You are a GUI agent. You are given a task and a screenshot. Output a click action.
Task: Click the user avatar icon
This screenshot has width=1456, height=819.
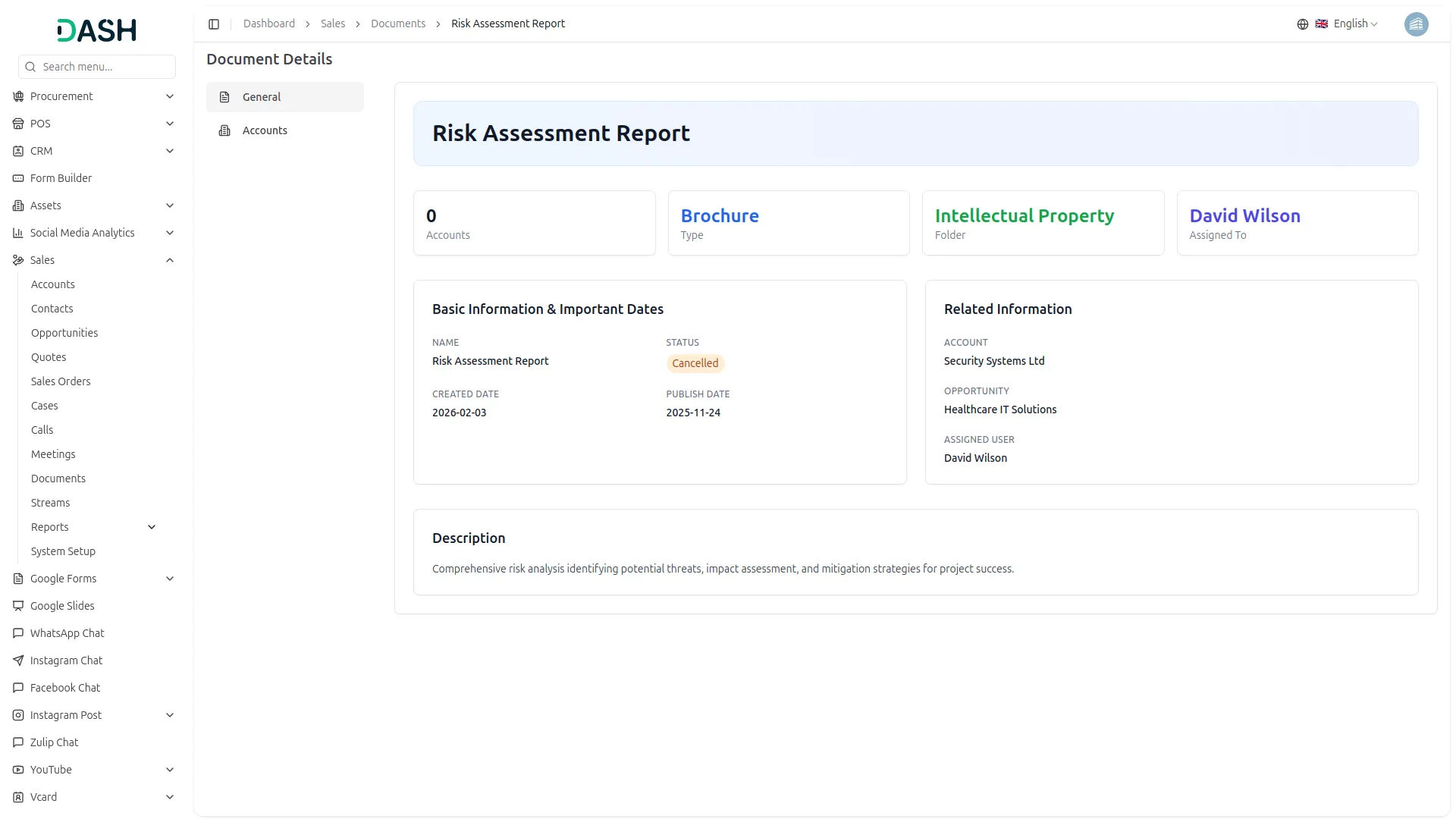[x=1416, y=24]
